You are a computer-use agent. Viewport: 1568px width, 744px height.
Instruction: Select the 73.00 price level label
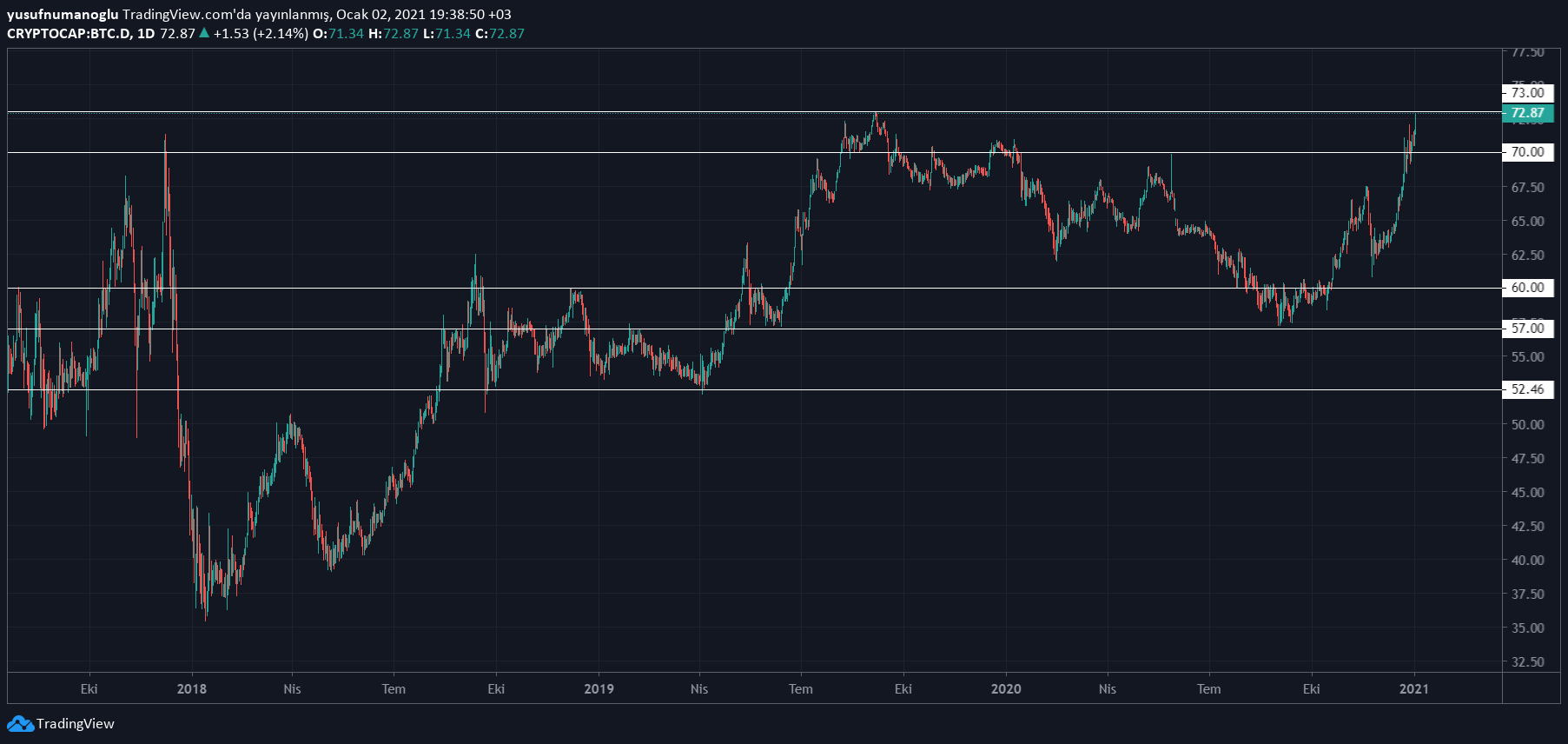pyautogui.click(x=1527, y=92)
